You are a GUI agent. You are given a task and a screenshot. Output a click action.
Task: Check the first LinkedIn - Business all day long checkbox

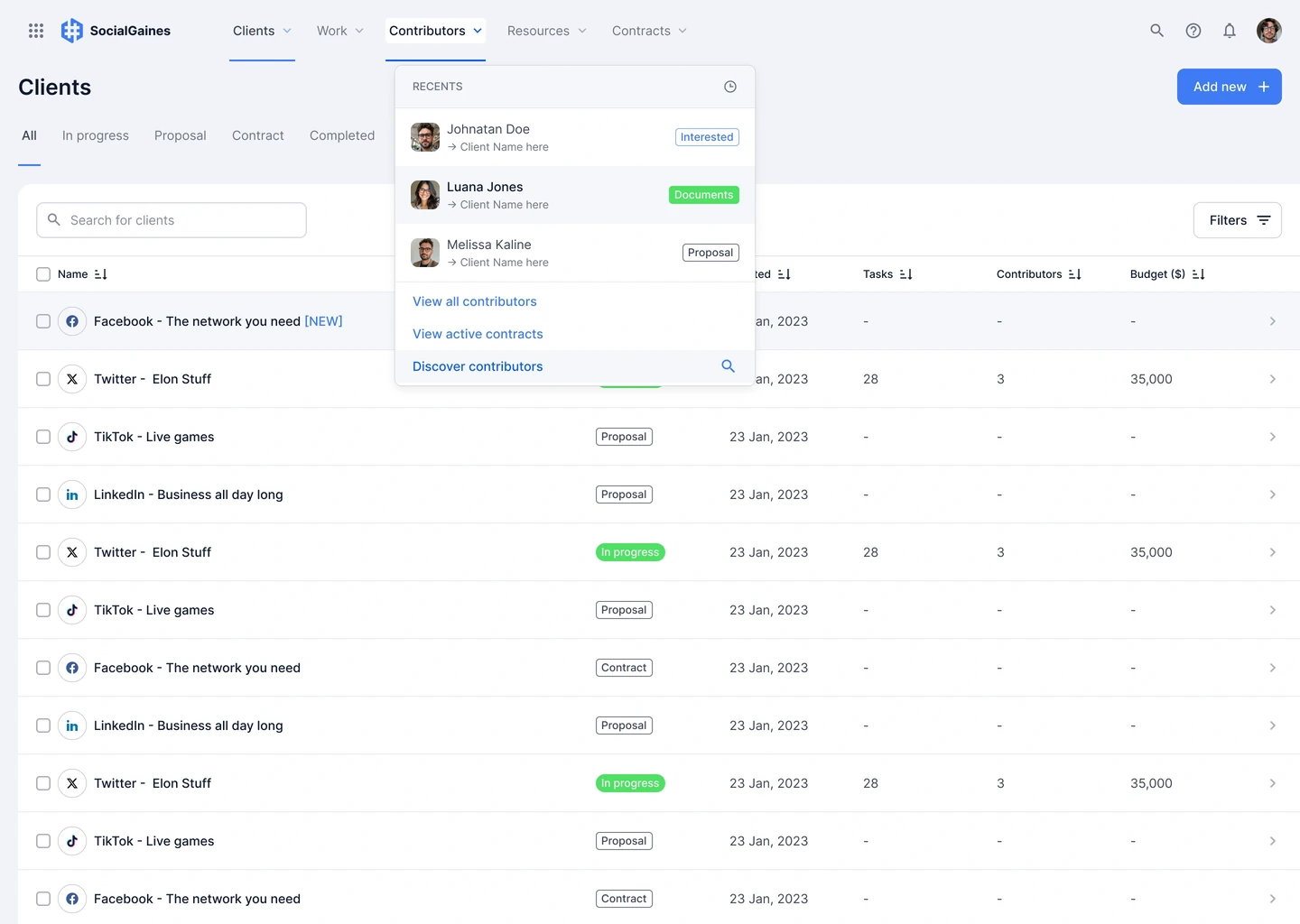pos(43,494)
